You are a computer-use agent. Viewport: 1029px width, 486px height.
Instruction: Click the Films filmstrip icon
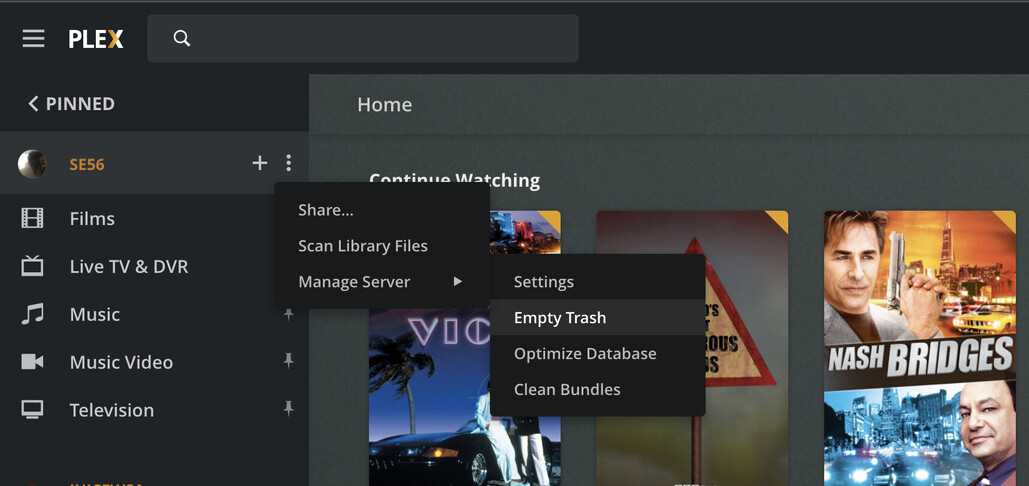32,218
